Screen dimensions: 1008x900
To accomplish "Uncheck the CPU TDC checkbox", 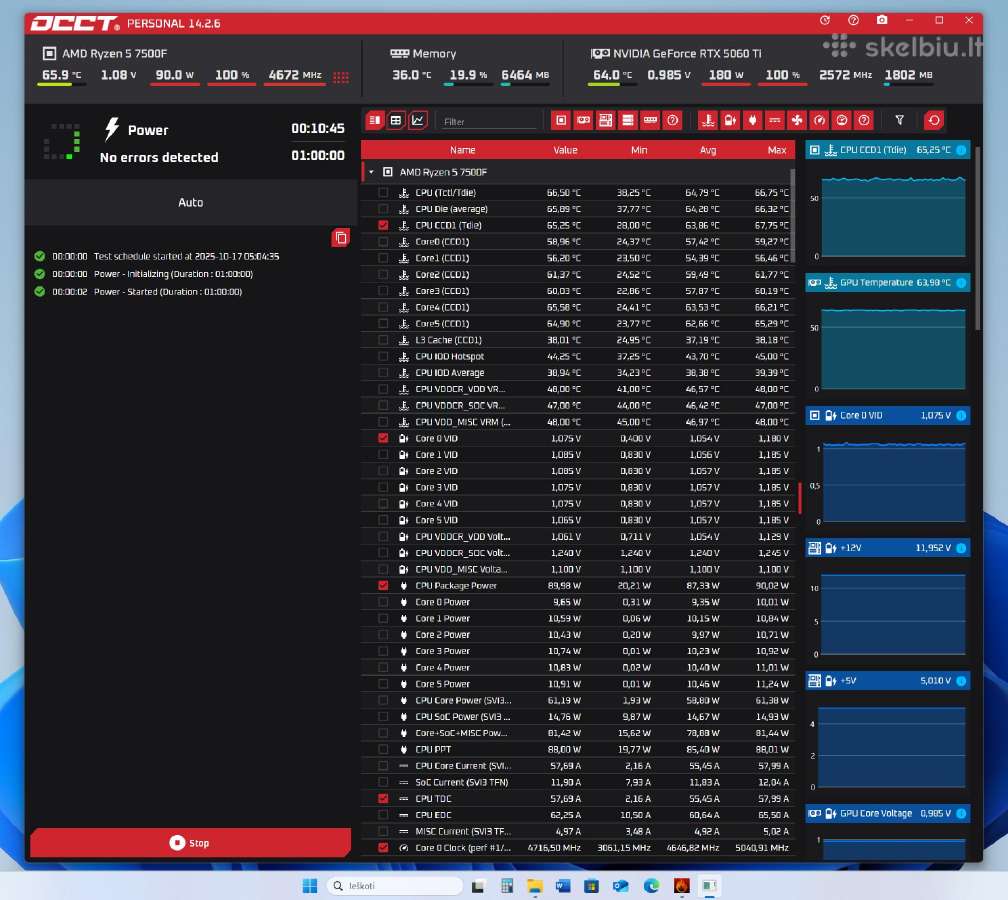I will (x=383, y=798).
